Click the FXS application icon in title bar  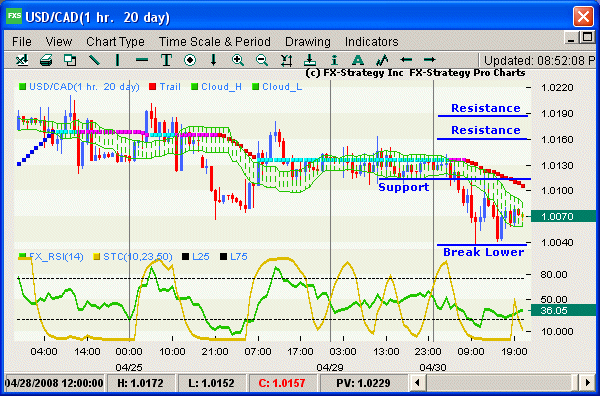(14, 16)
